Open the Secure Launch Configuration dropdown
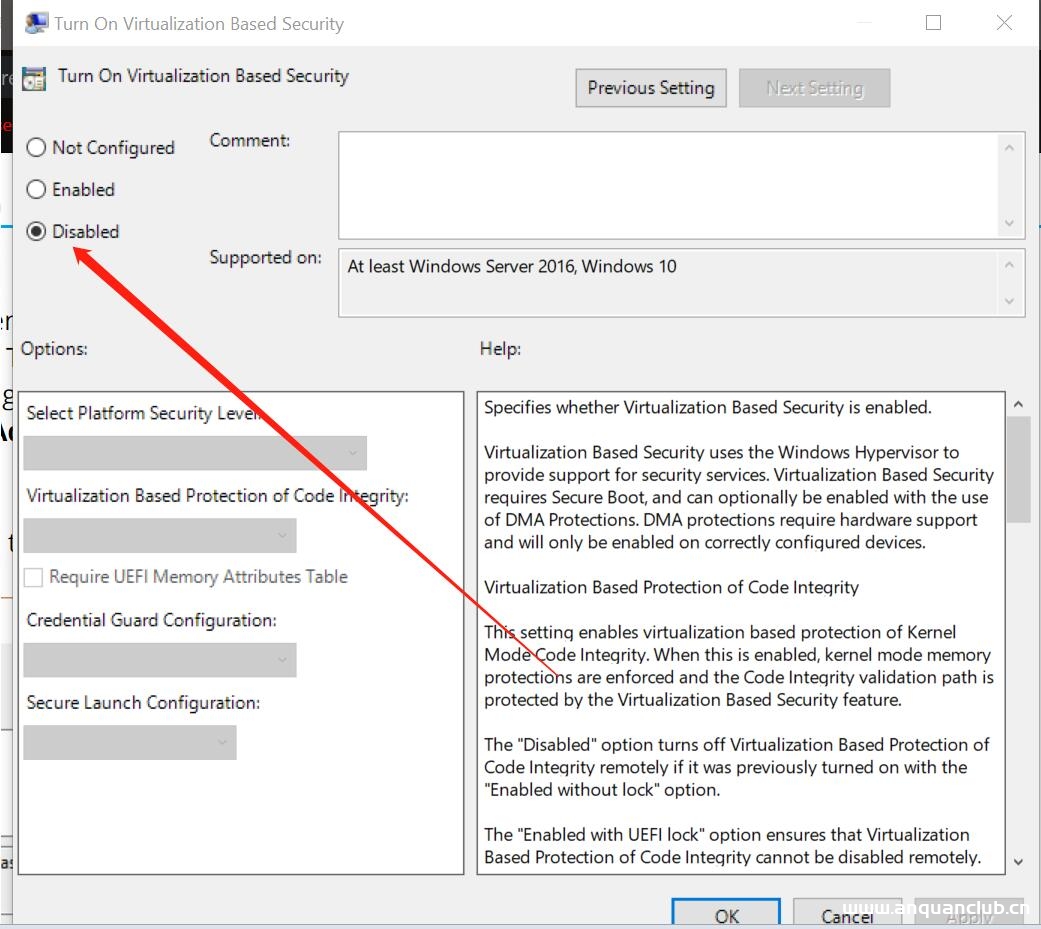The height and width of the screenshot is (929, 1041). tap(130, 743)
